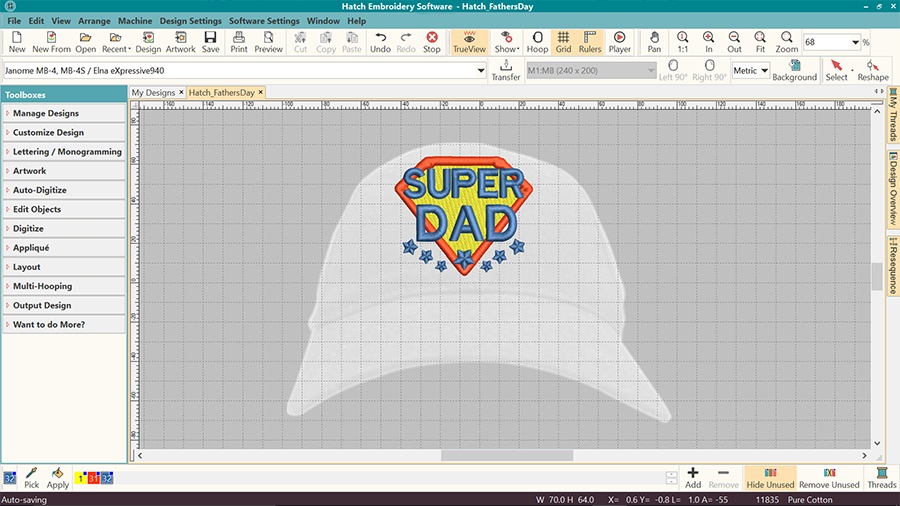Open the Background settings icon
This screenshot has width=900, height=506.
coord(794,70)
